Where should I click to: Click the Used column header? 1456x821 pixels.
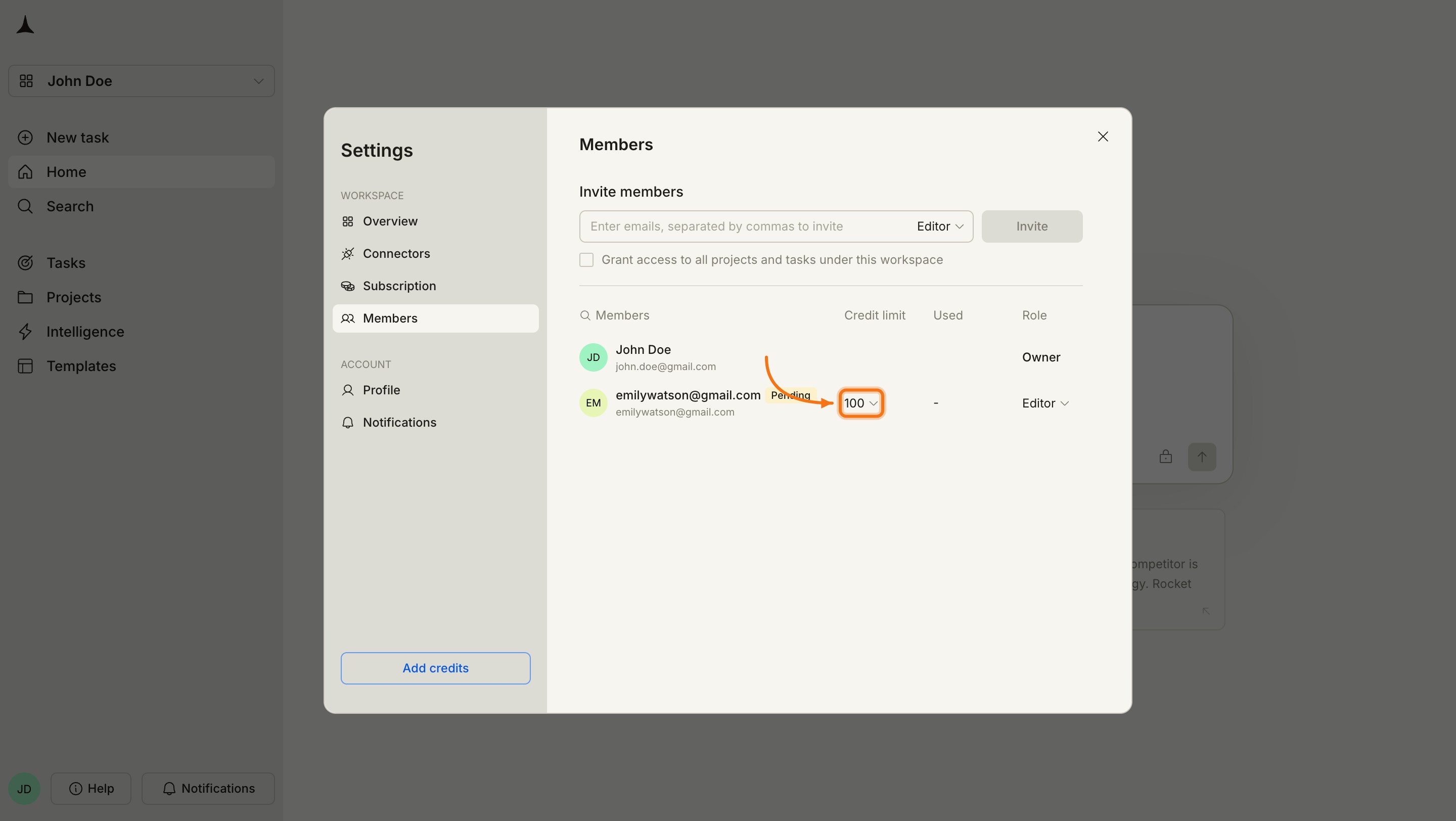coord(948,315)
